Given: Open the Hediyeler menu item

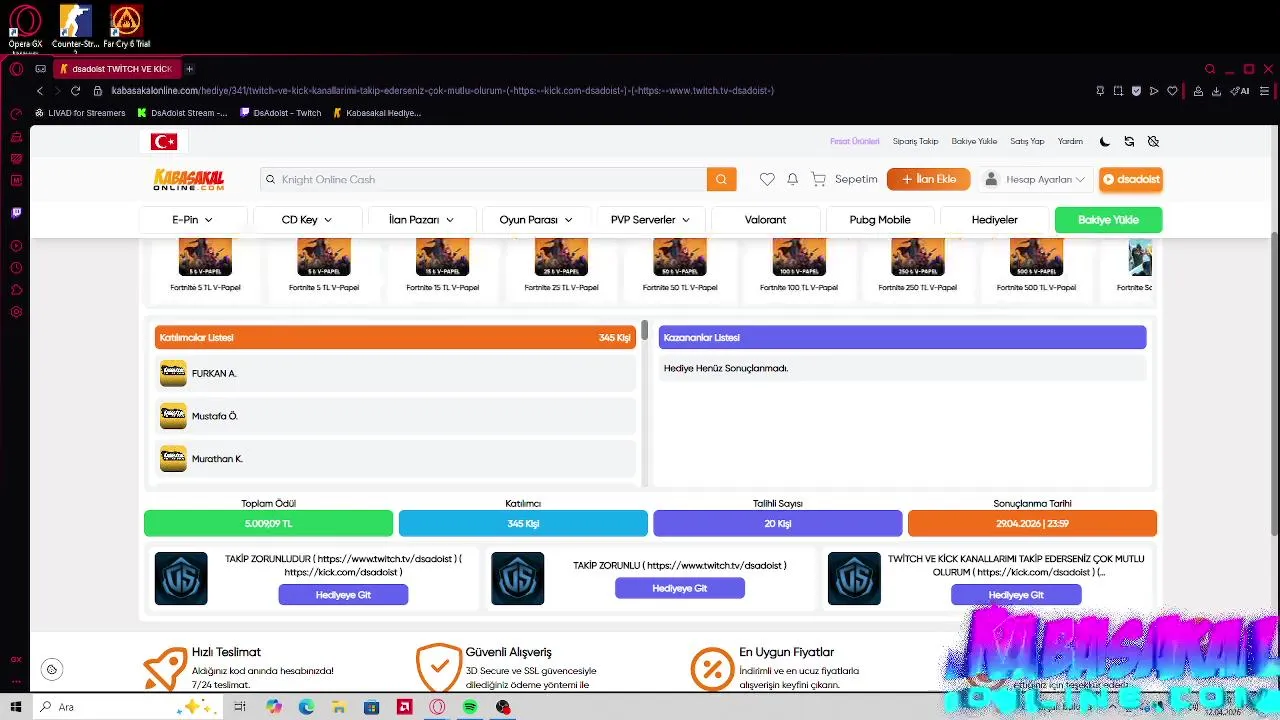Looking at the screenshot, I should point(994,220).
